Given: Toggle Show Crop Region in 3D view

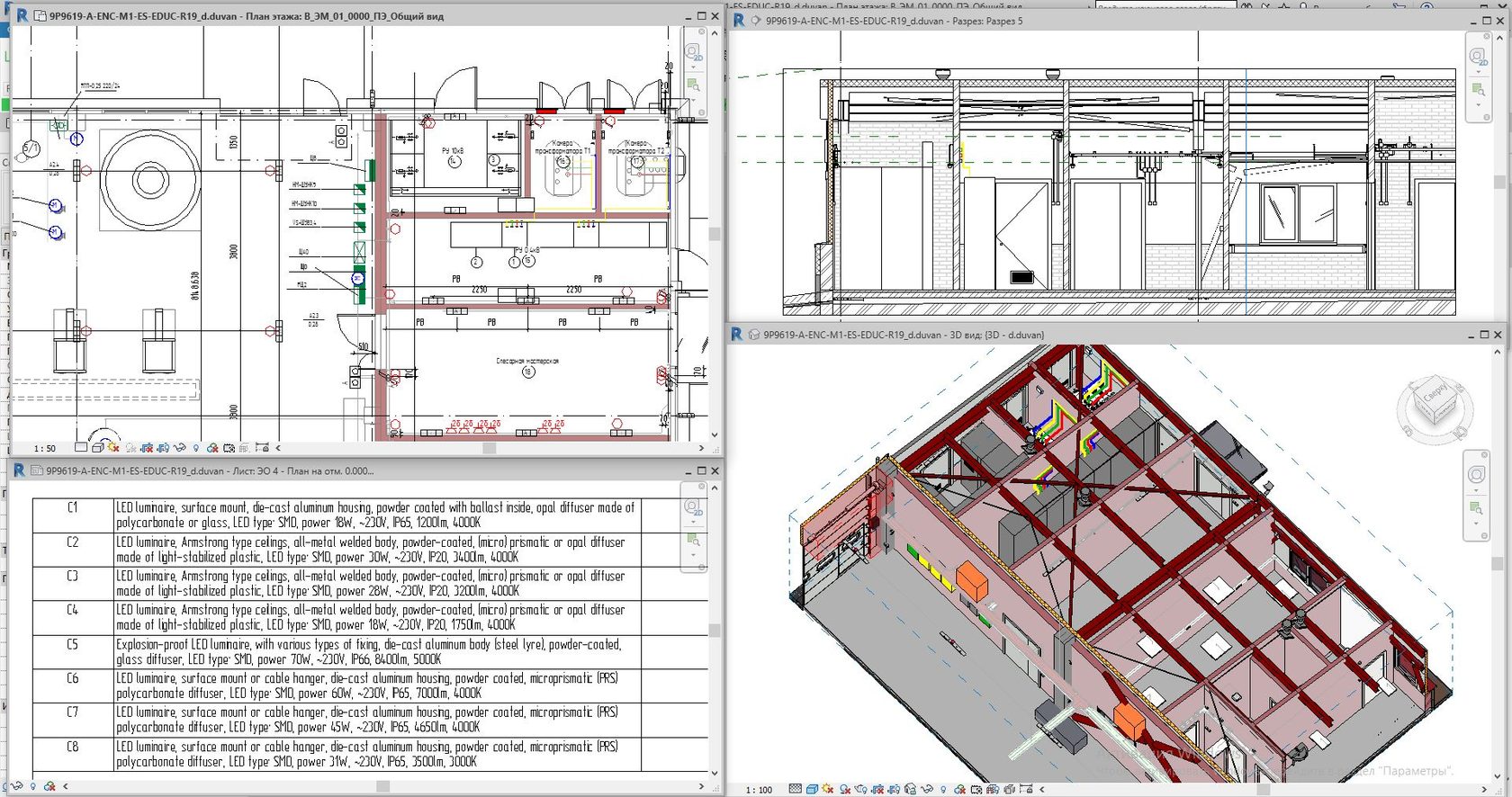Looking at the screenshot, I should [x=894, y=789].
